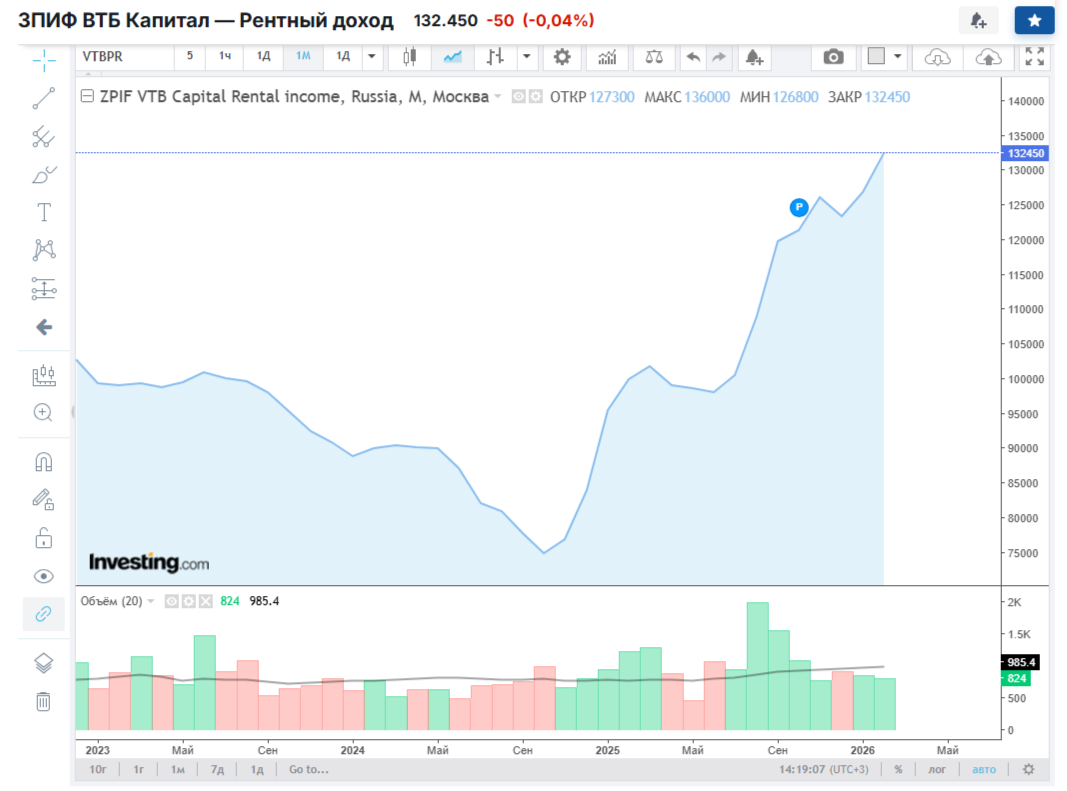Activate the zoom in tool
Image resolution: width=1067 pixels, height=791 pixels.
(44, 413)
